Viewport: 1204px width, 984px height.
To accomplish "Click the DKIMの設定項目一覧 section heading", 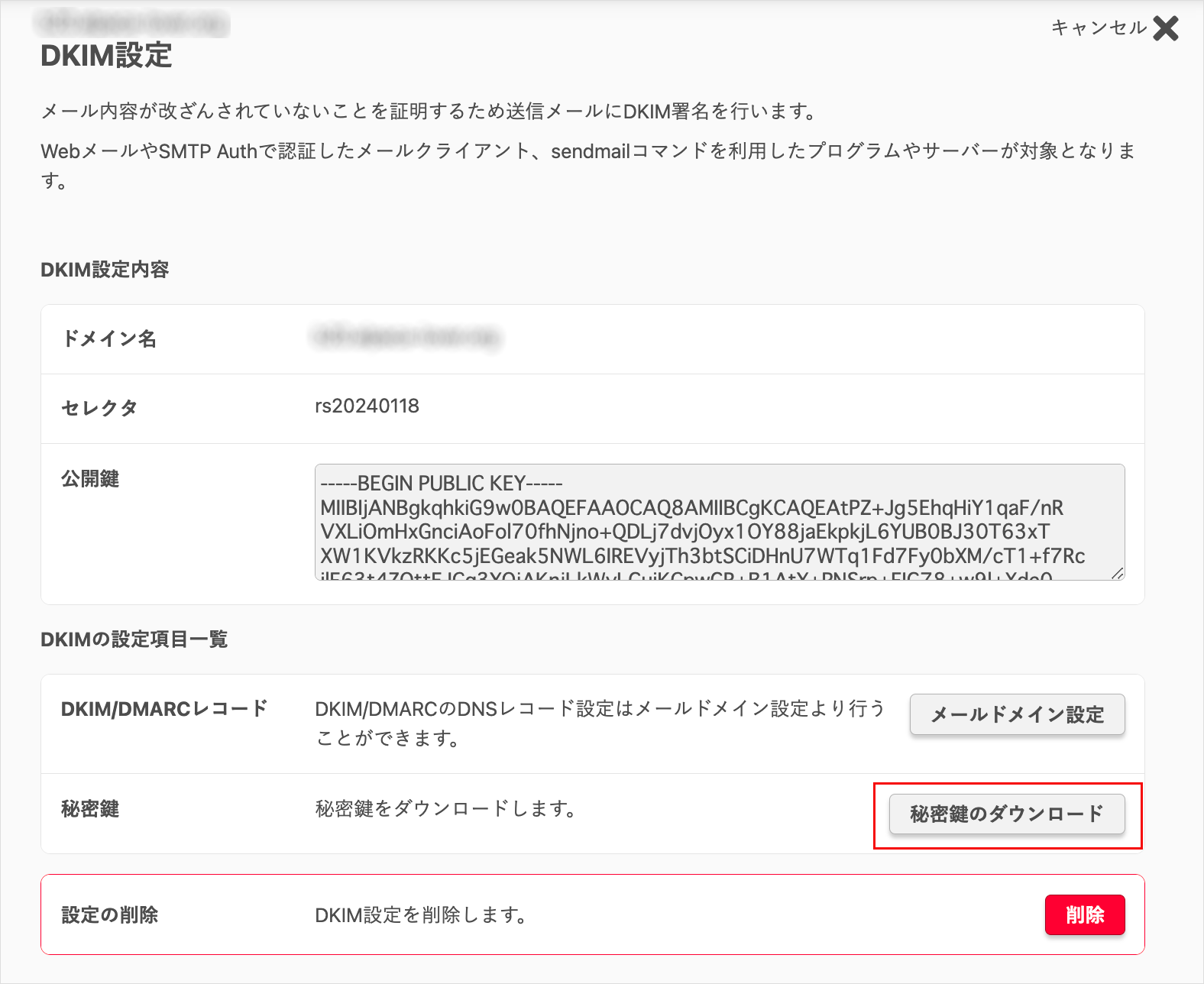I will click(x=134, y=639).
